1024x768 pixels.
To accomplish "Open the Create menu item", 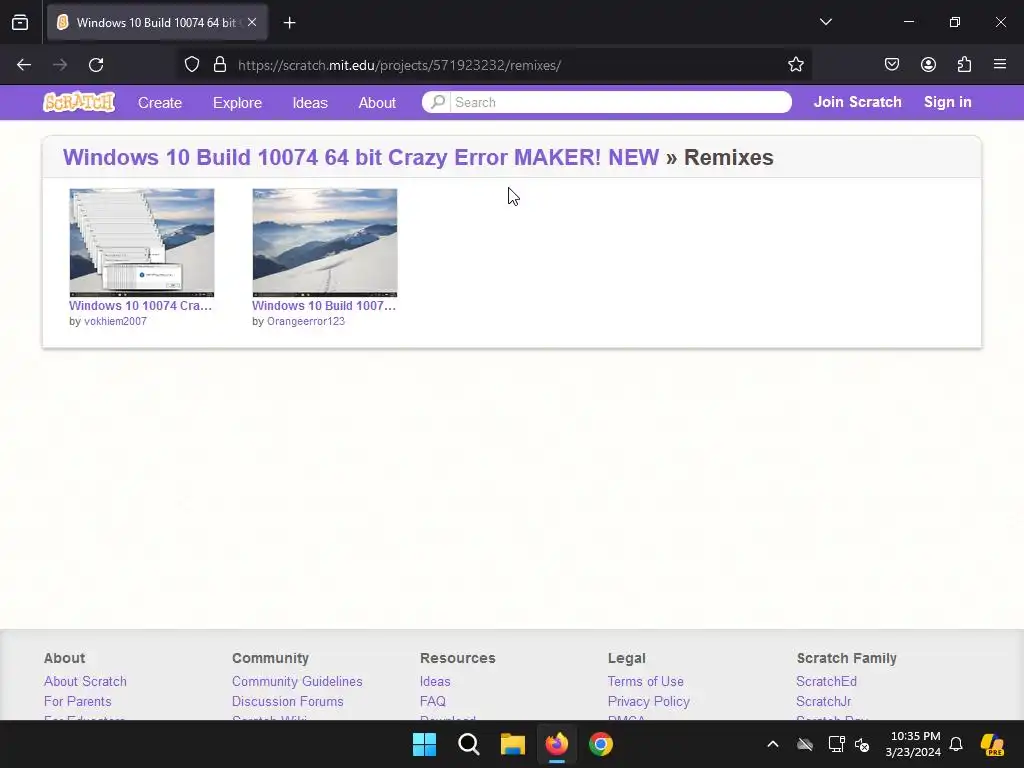I will click(159, 103).
